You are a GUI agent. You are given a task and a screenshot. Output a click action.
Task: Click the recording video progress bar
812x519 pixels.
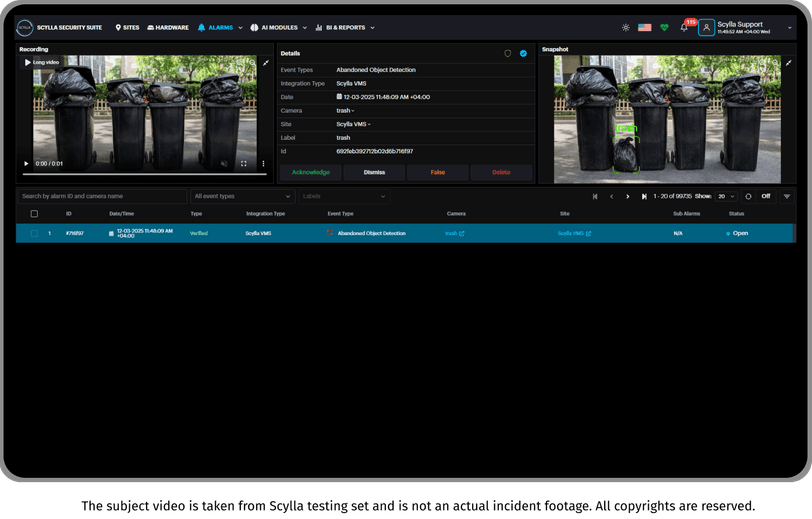144,175
